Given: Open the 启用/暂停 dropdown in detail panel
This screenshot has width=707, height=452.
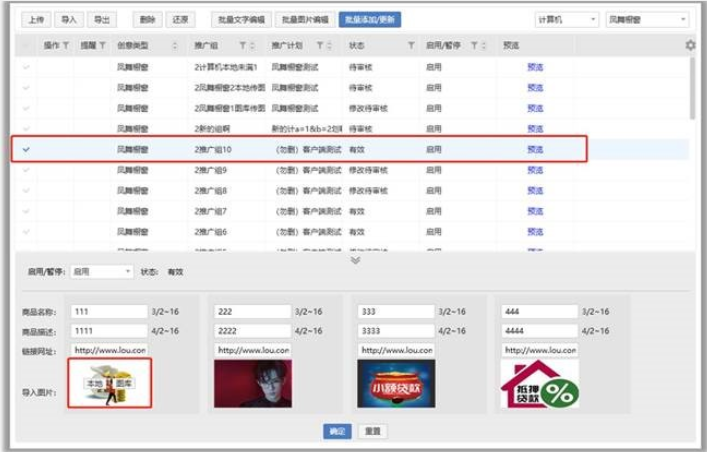Looking at the screenshot, I should click(x=101, y=272).
